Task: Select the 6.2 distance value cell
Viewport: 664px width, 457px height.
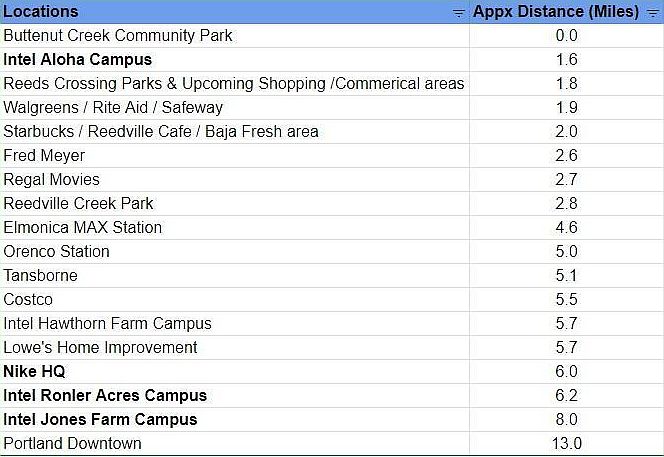Action: pyautogui.click(x=566, y=395)
